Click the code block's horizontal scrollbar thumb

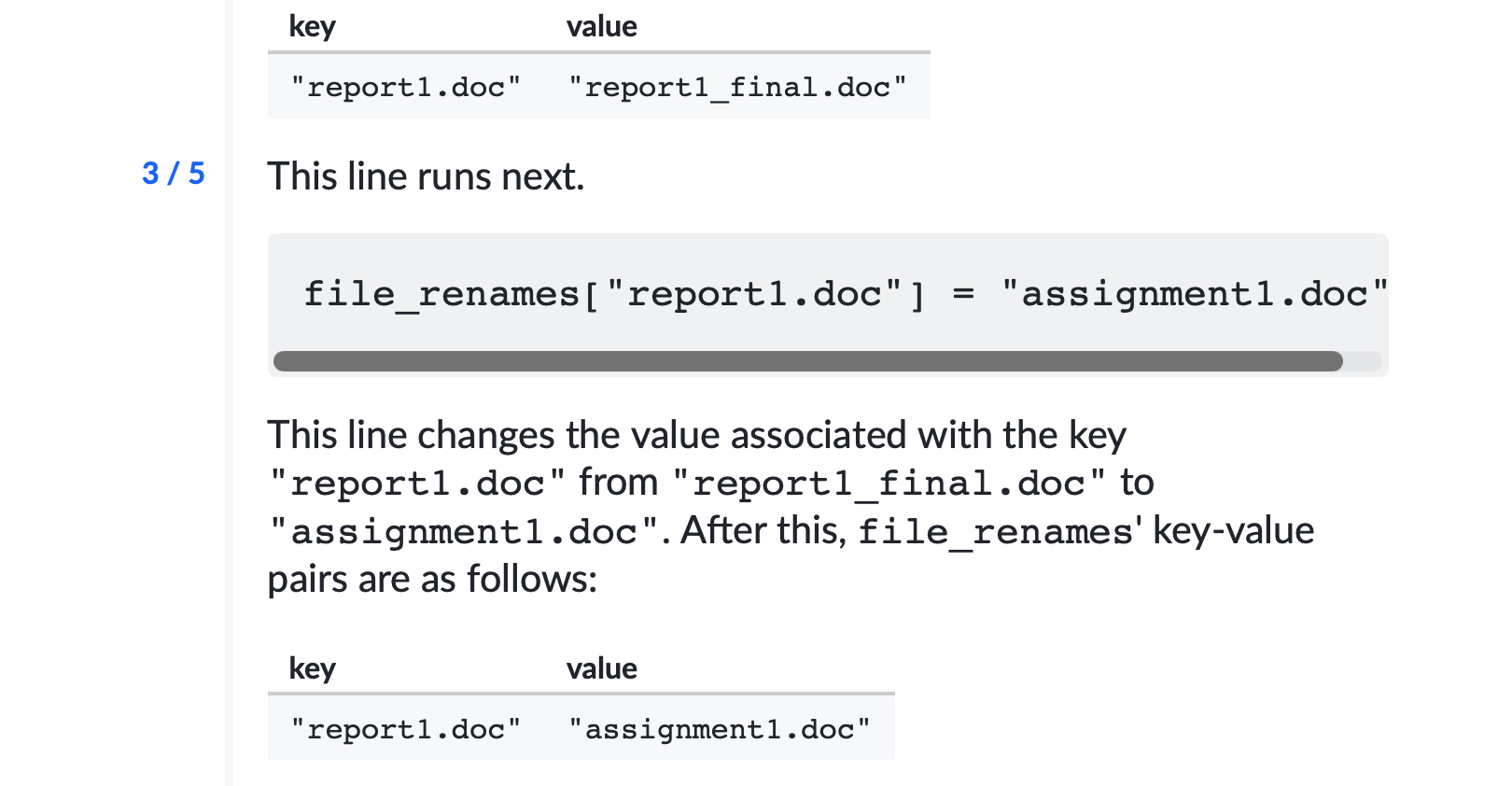[x=807, y=361]
